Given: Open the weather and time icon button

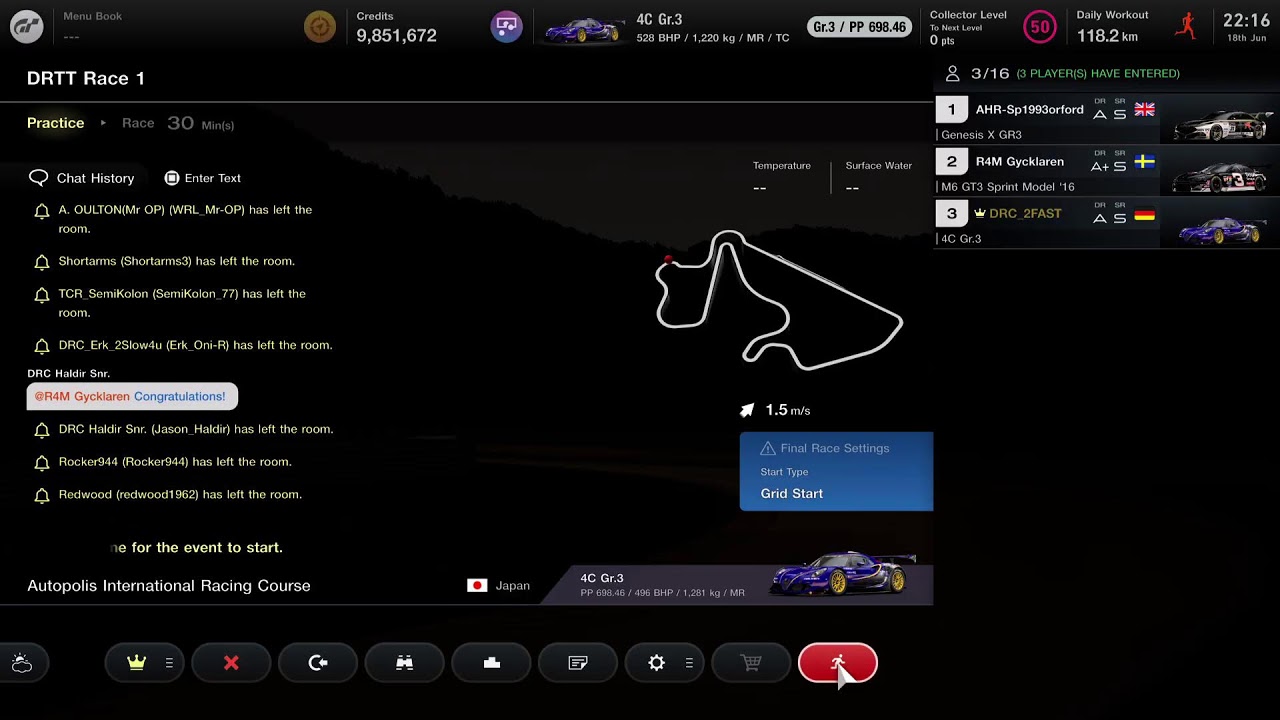Looking at the screenshot, I should click(22, 663).
